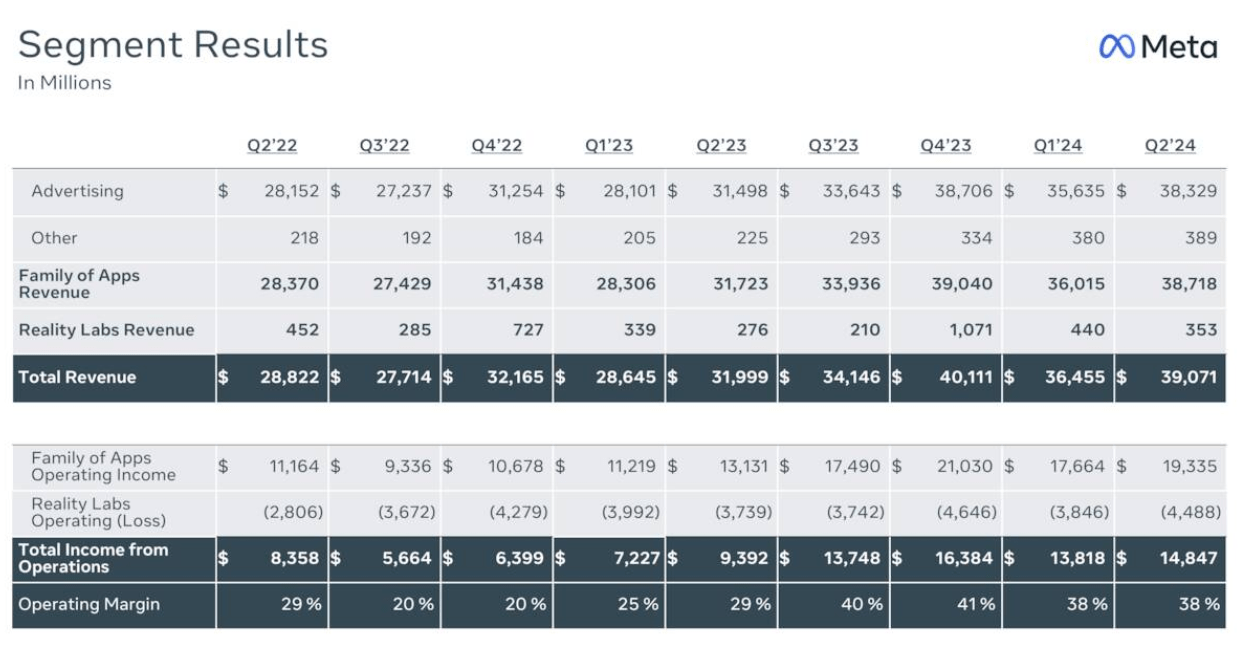This screenshot has height=647, width=1244.
Task: Click the Family of Apps Revenue label
Action: 79,284
